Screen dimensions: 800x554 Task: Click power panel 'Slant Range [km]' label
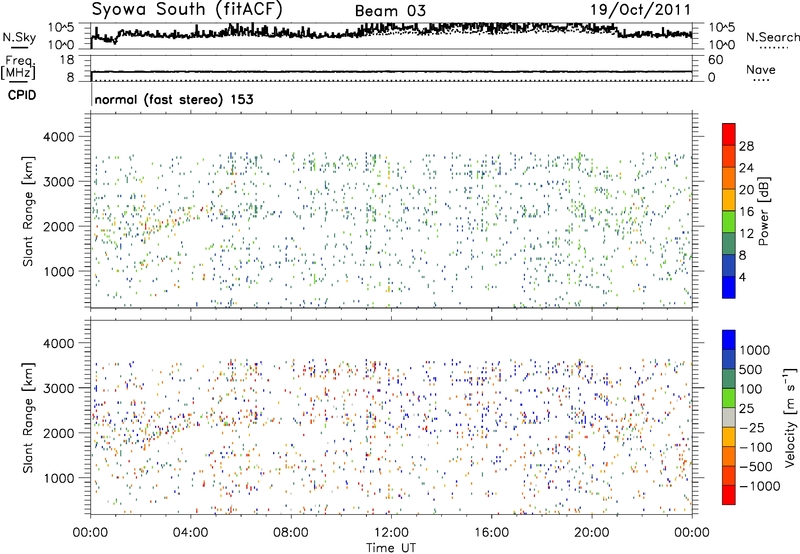[28, 211]
